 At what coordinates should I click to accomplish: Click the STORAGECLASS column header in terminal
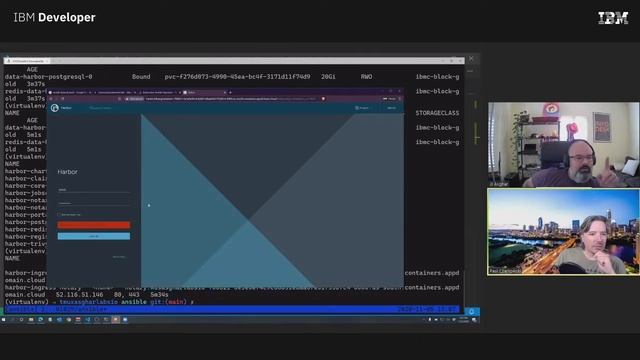437,113
